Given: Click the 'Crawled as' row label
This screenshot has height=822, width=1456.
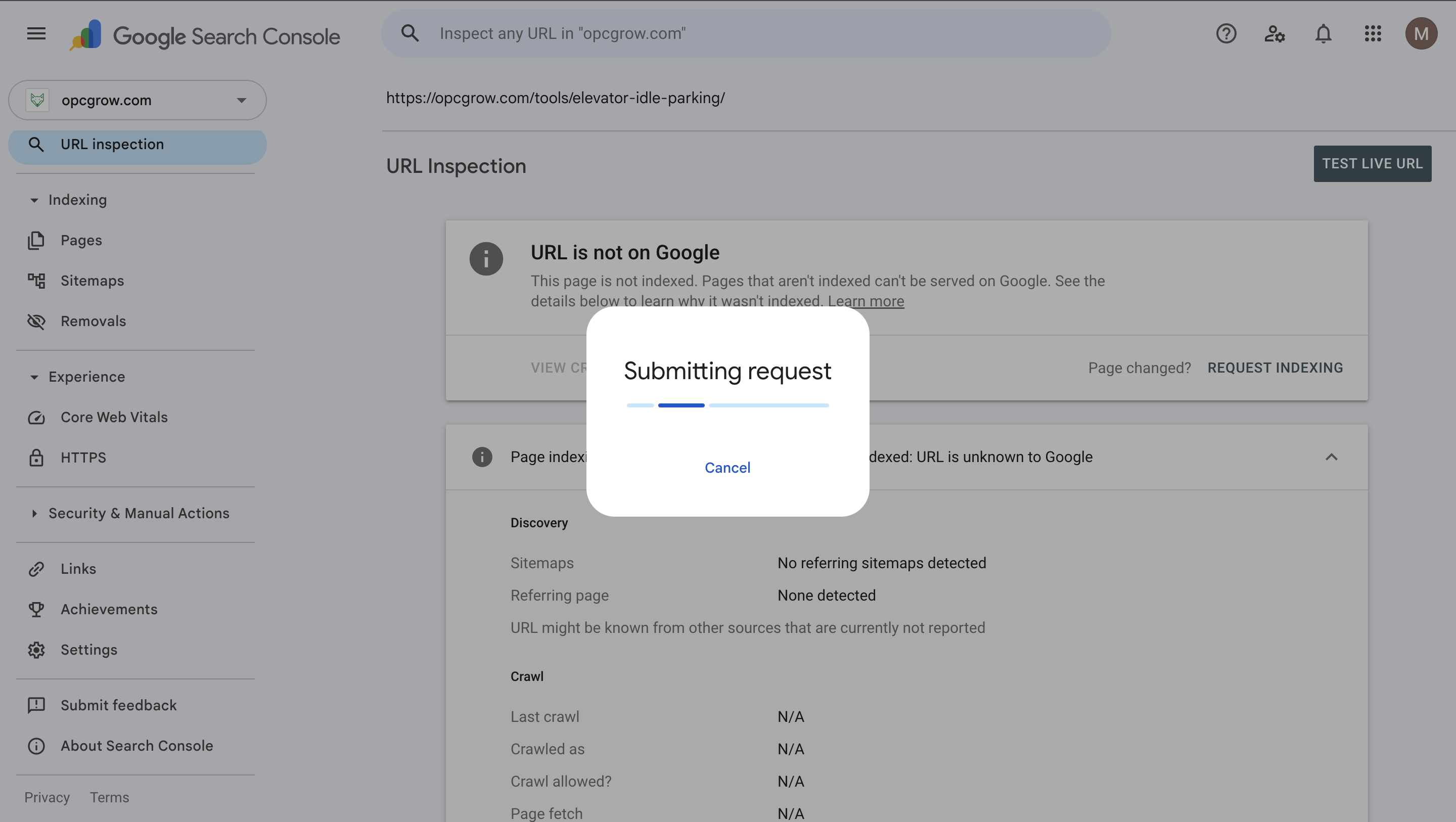Looking at the screenshot, I should click(x=548, y=749).
